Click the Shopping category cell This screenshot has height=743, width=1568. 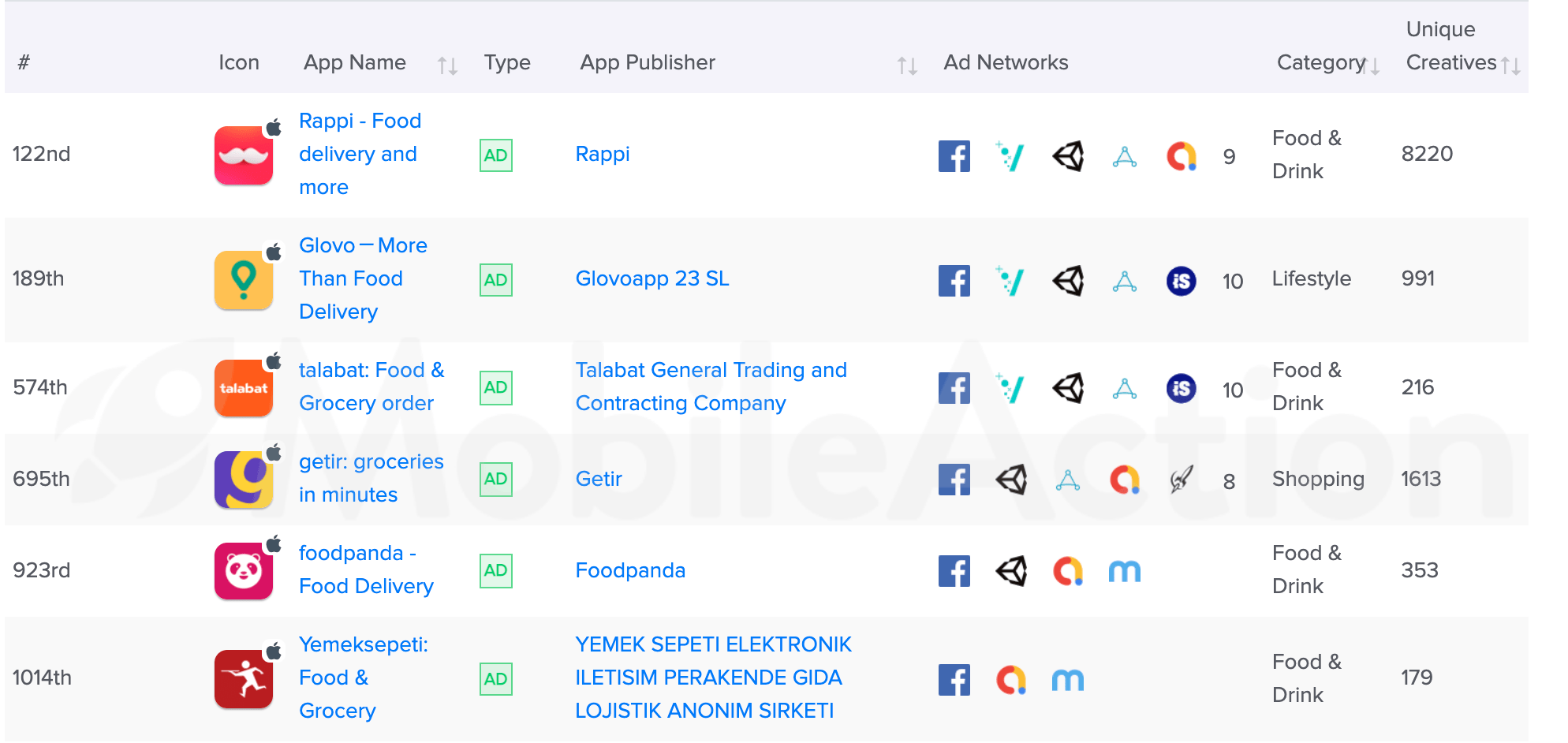[x=1318, y=479]
